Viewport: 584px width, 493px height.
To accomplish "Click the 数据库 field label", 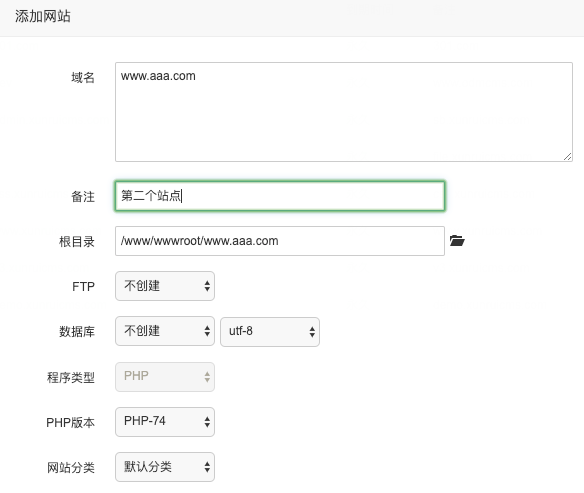I will (x=77, y=331).
